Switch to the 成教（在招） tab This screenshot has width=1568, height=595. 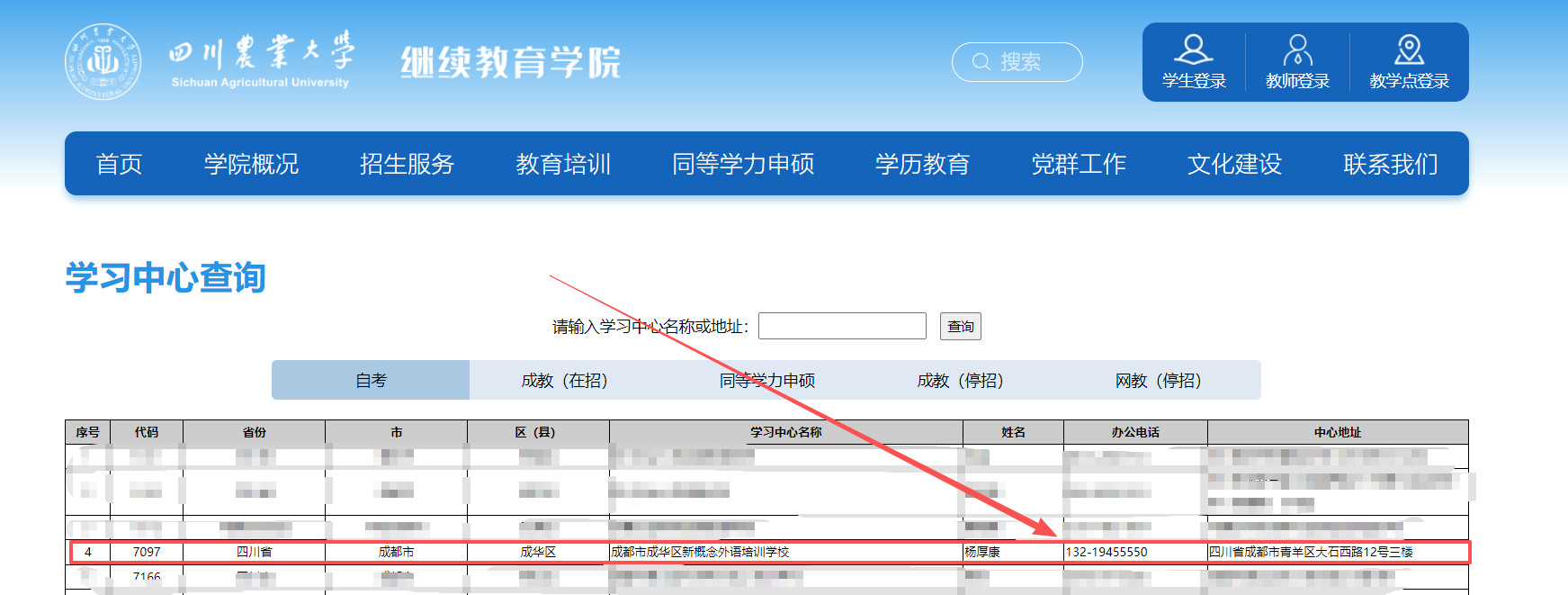tap(565, 381)
